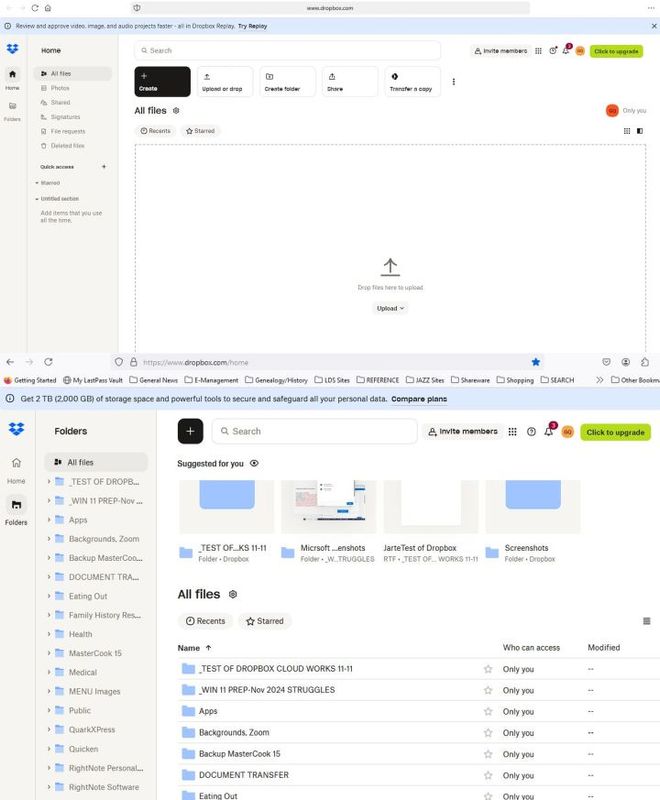Select Signatures in top window sidebar

click(65, 117)
